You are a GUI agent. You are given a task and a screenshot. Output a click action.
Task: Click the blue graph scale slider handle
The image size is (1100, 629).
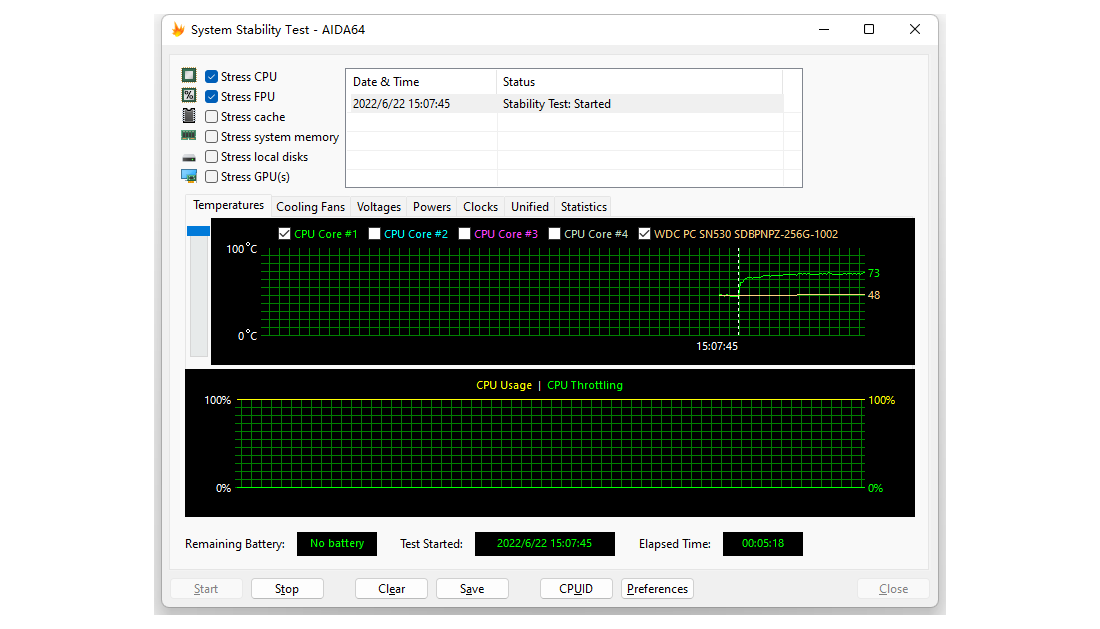click(x=199, y=231)
